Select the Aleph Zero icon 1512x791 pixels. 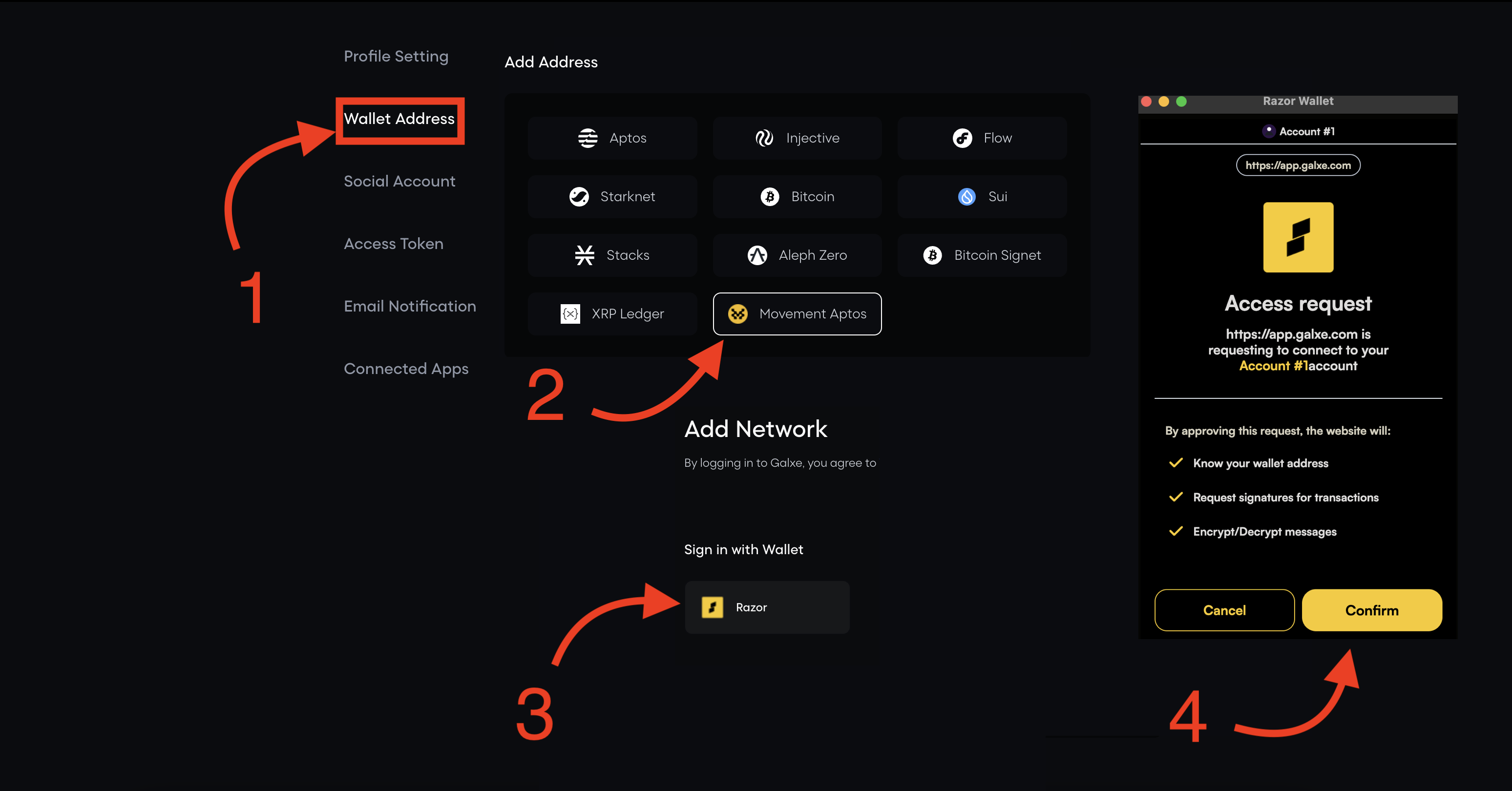point(757,255)
